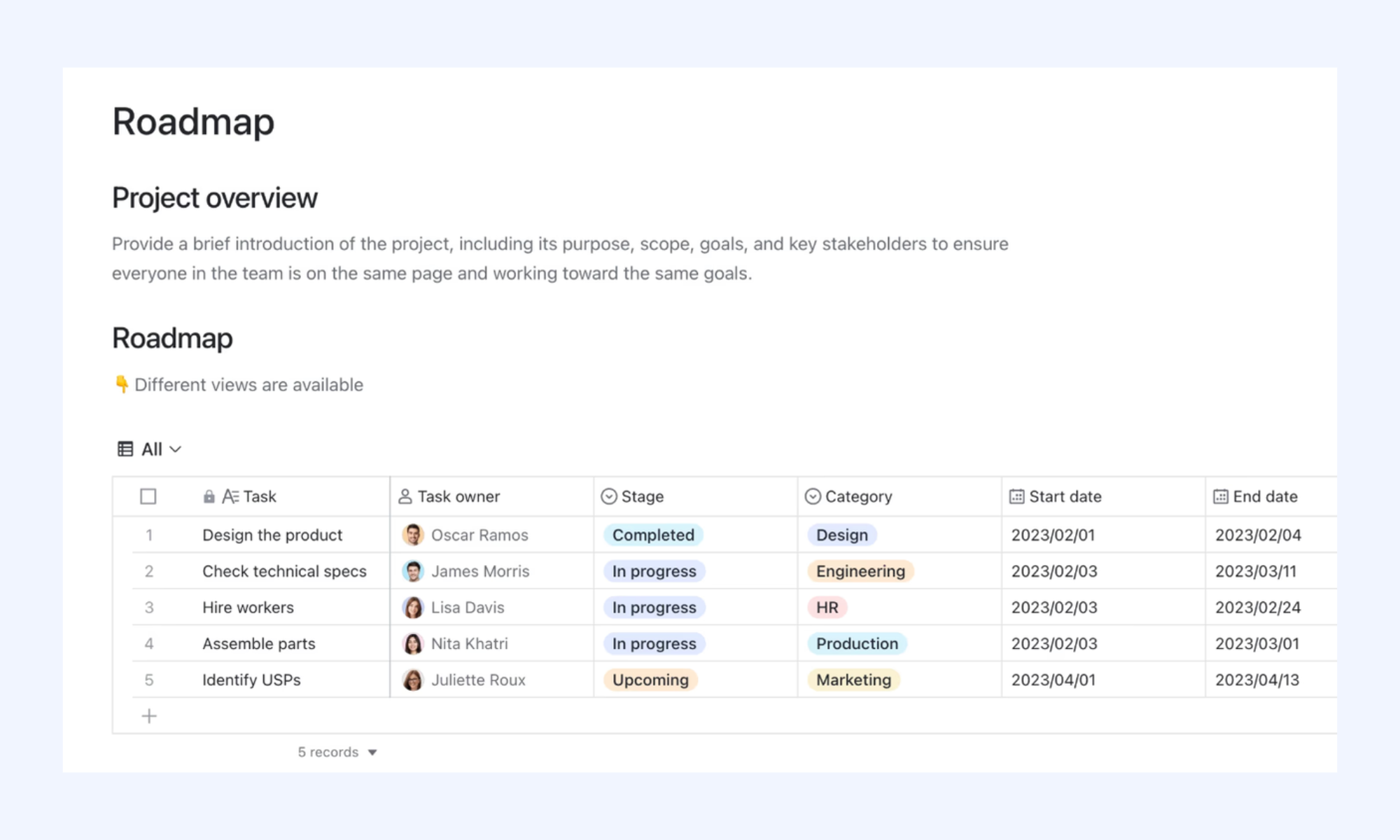The height and width of the screenshot is (840, 1400).
Task: Click the calendar icon beside Start date
Action: pyautogui.click(x=1016, y=496)
